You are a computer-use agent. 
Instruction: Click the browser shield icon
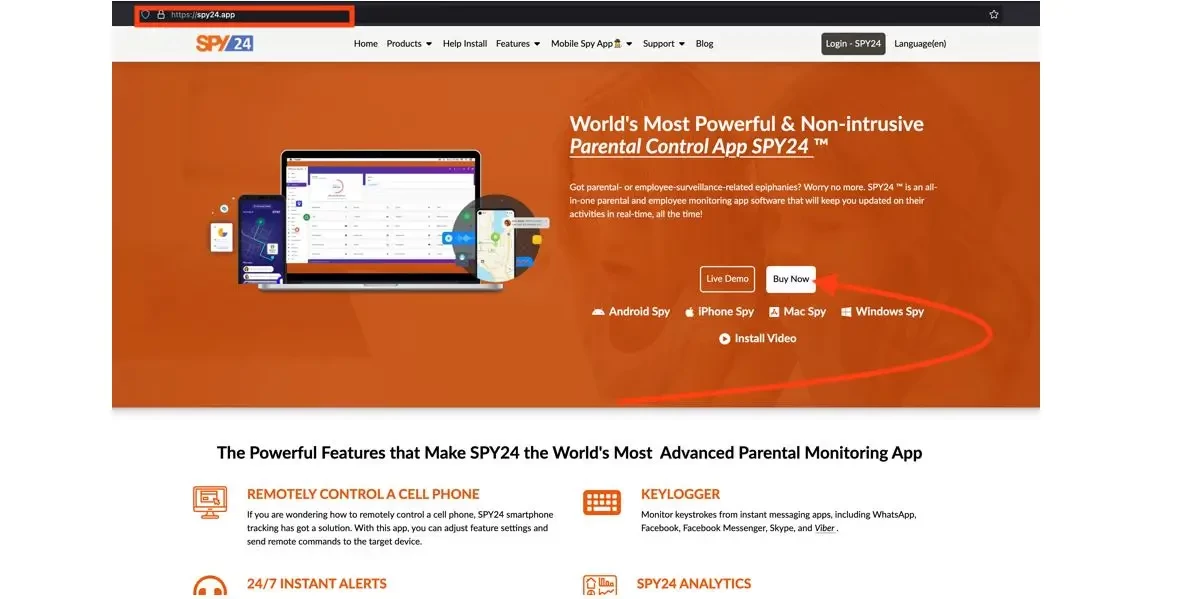146,15
